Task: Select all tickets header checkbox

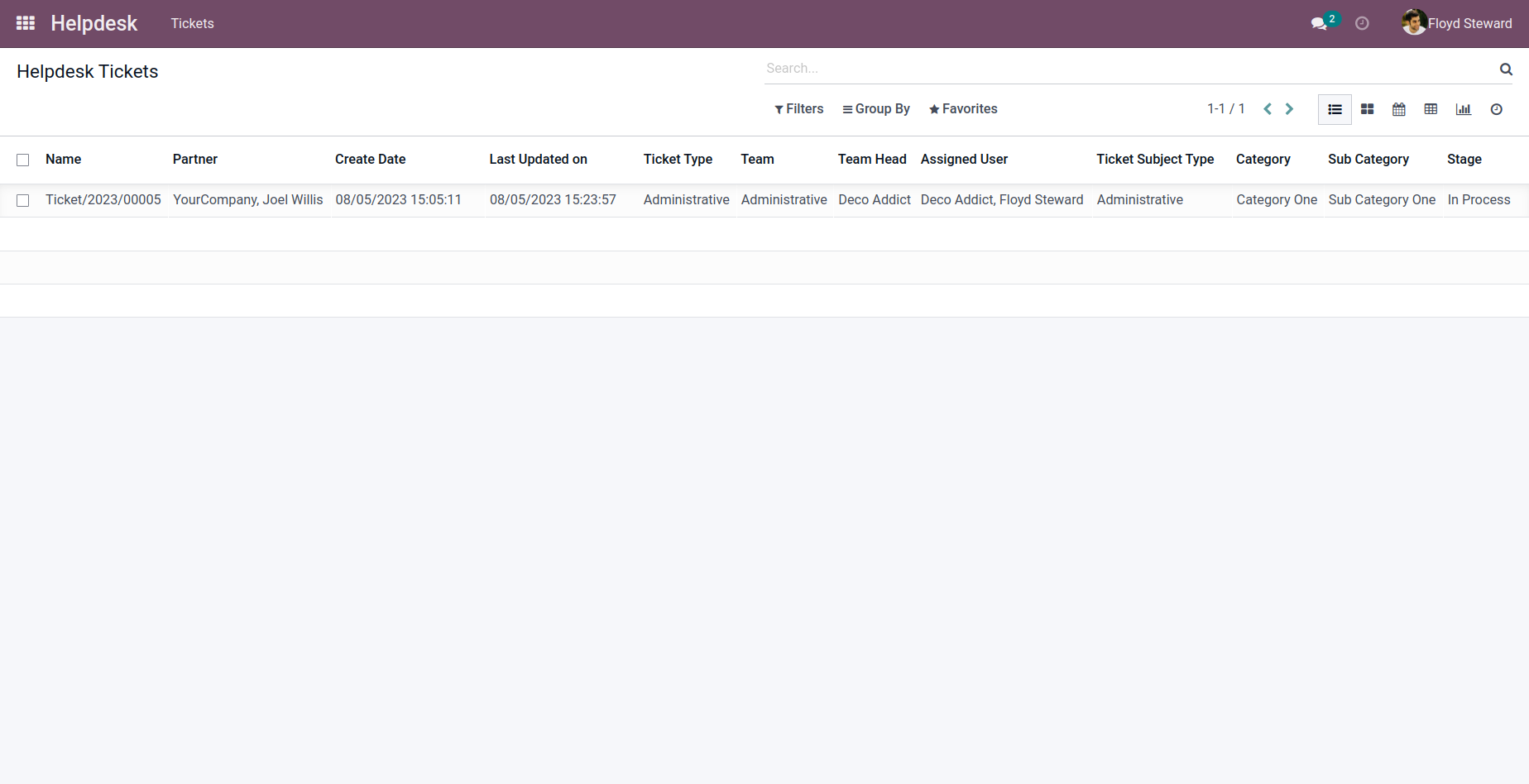Action: [23, 160]
